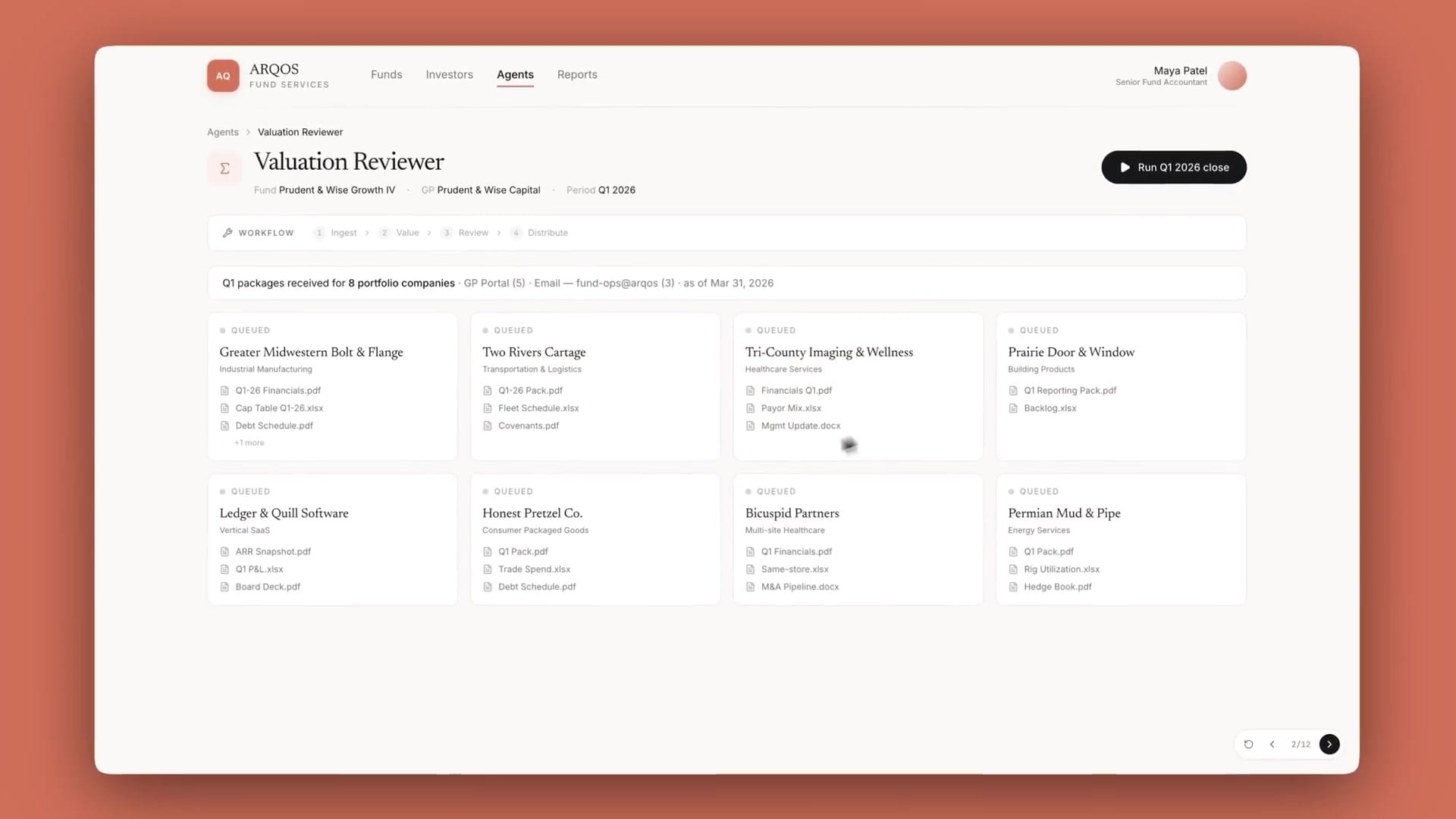1456x819 pixels.
Task: Click 'Senior Fund Accountant' user title
Action: (1161, 82)
